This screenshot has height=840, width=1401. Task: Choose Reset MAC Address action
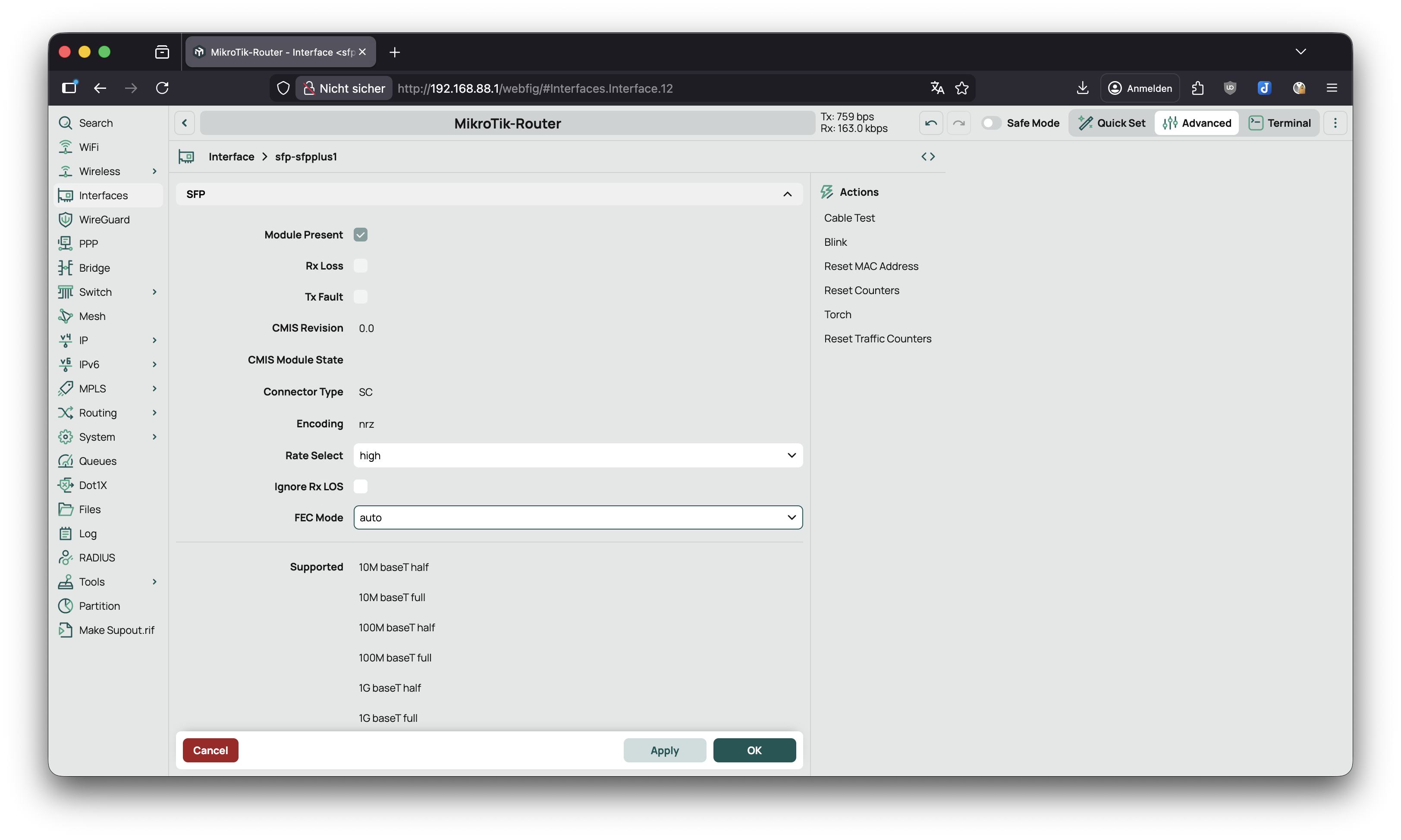pos(870,266)
